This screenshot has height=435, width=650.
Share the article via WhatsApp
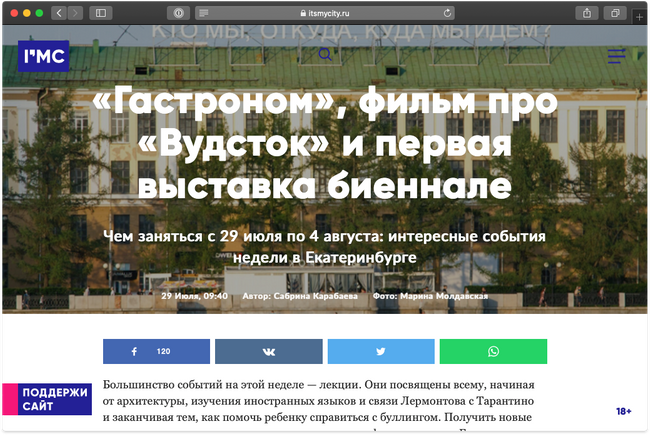(493, 352)
